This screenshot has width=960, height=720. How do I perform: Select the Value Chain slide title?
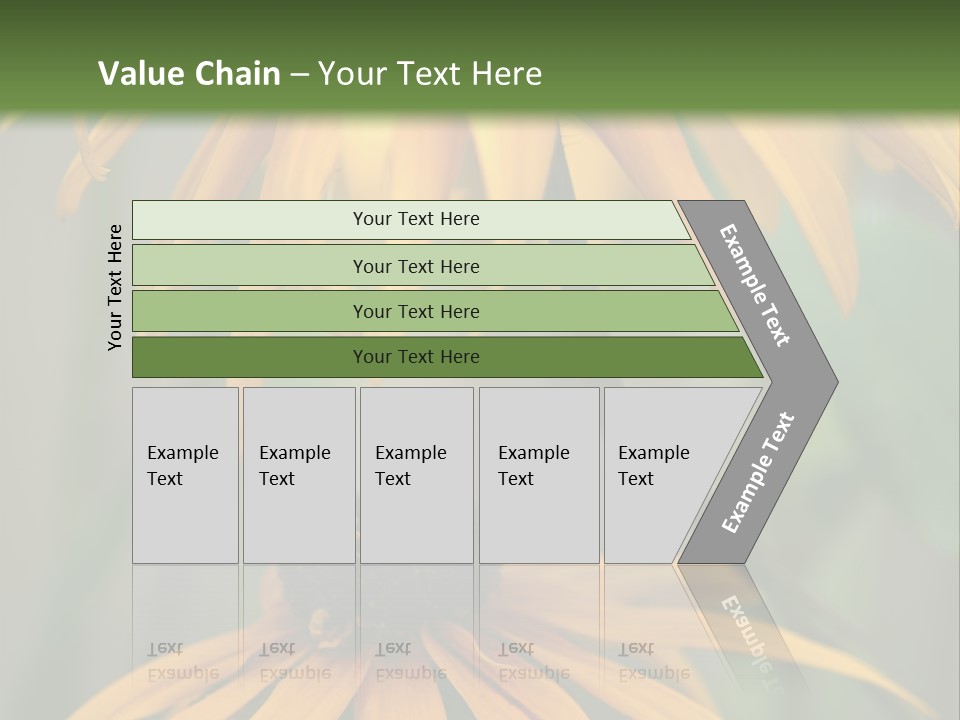point(320,73)
